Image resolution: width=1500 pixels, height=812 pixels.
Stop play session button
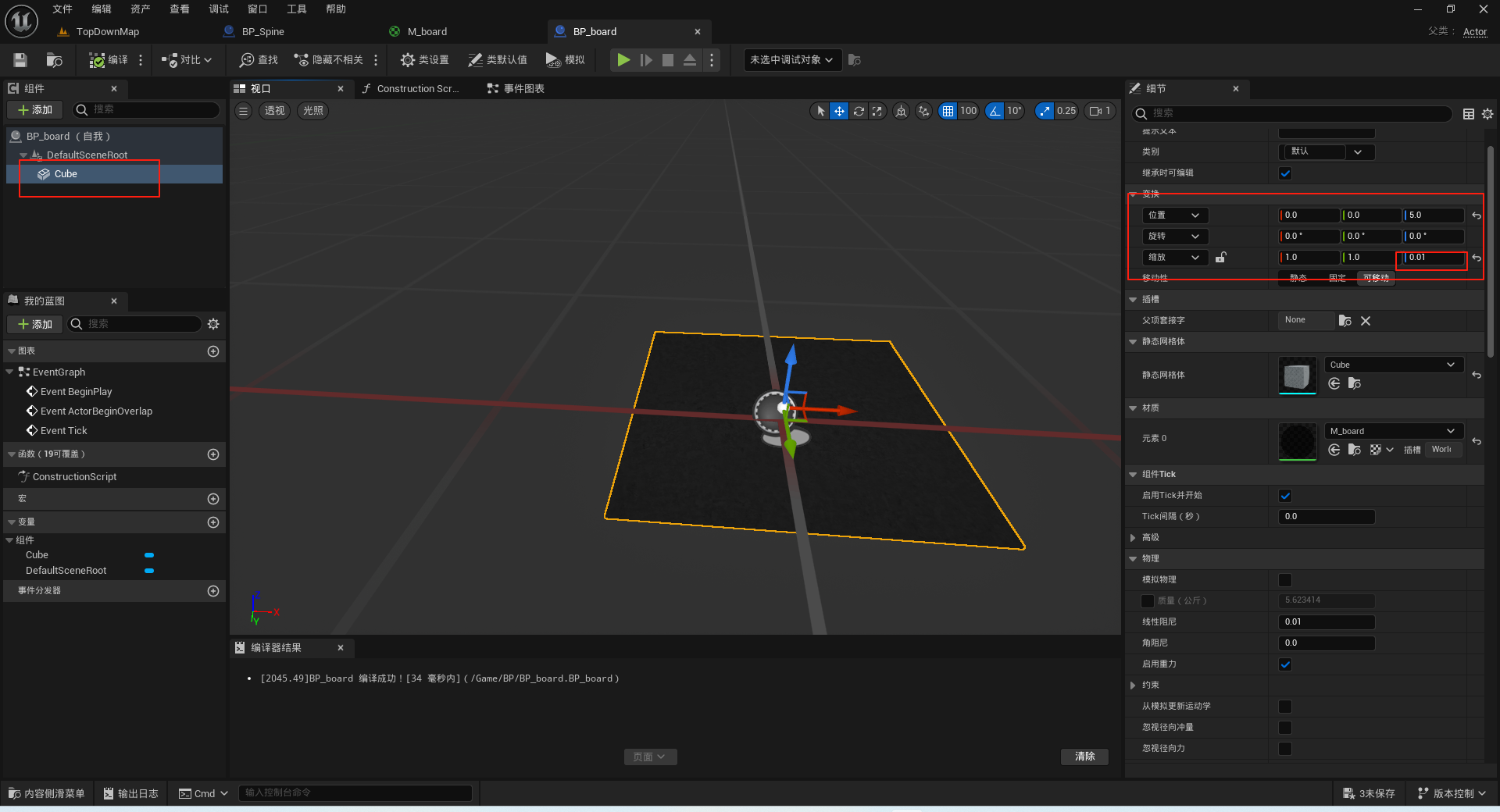click(668, 60)
